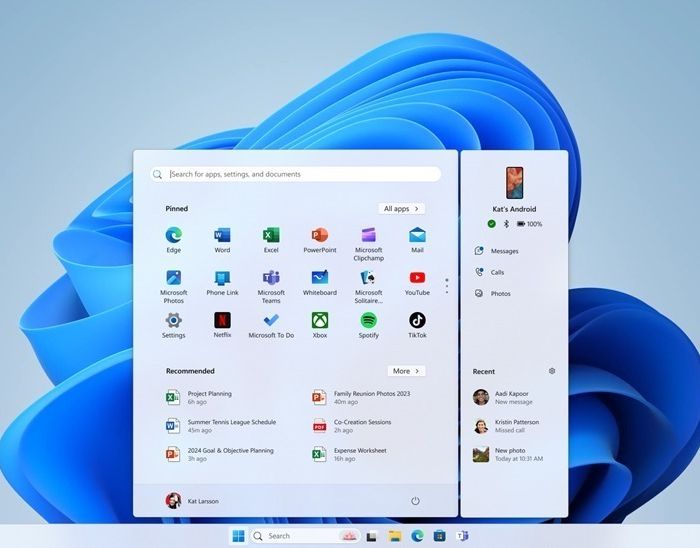
Task: Open Spotify
Action: (x=368, y=325)
